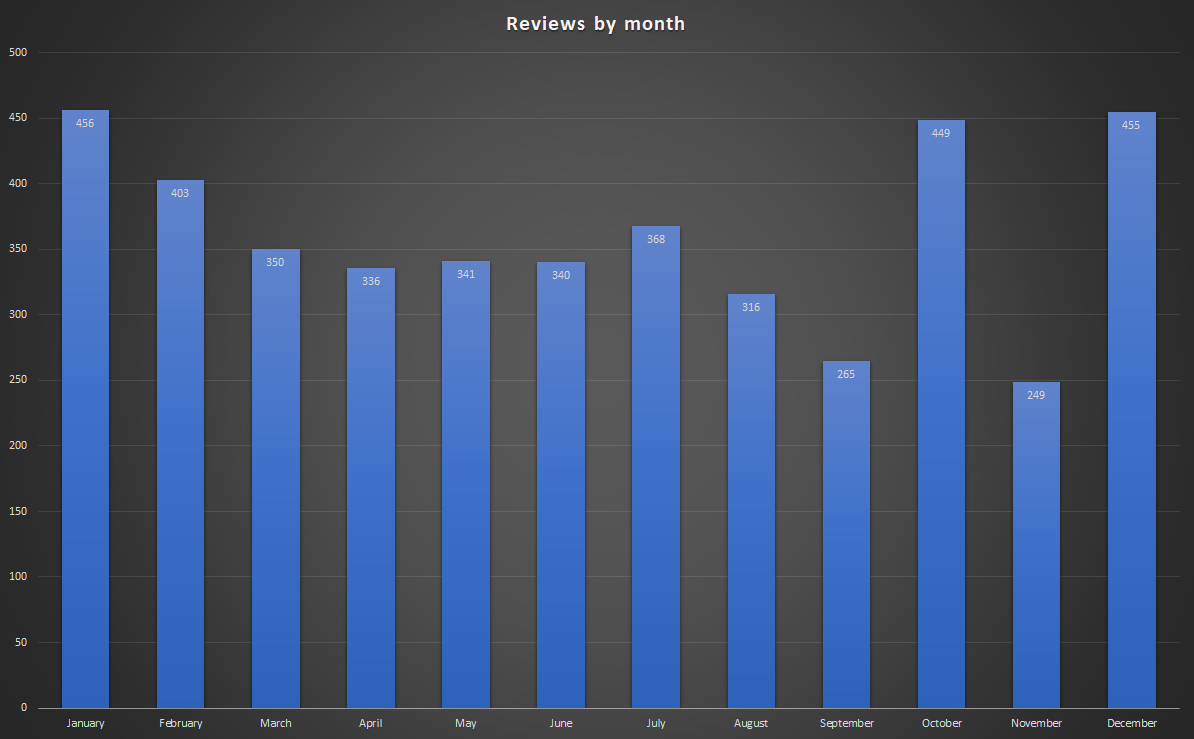Click the "Reviews by month" chart title

[x=596, y=24]
